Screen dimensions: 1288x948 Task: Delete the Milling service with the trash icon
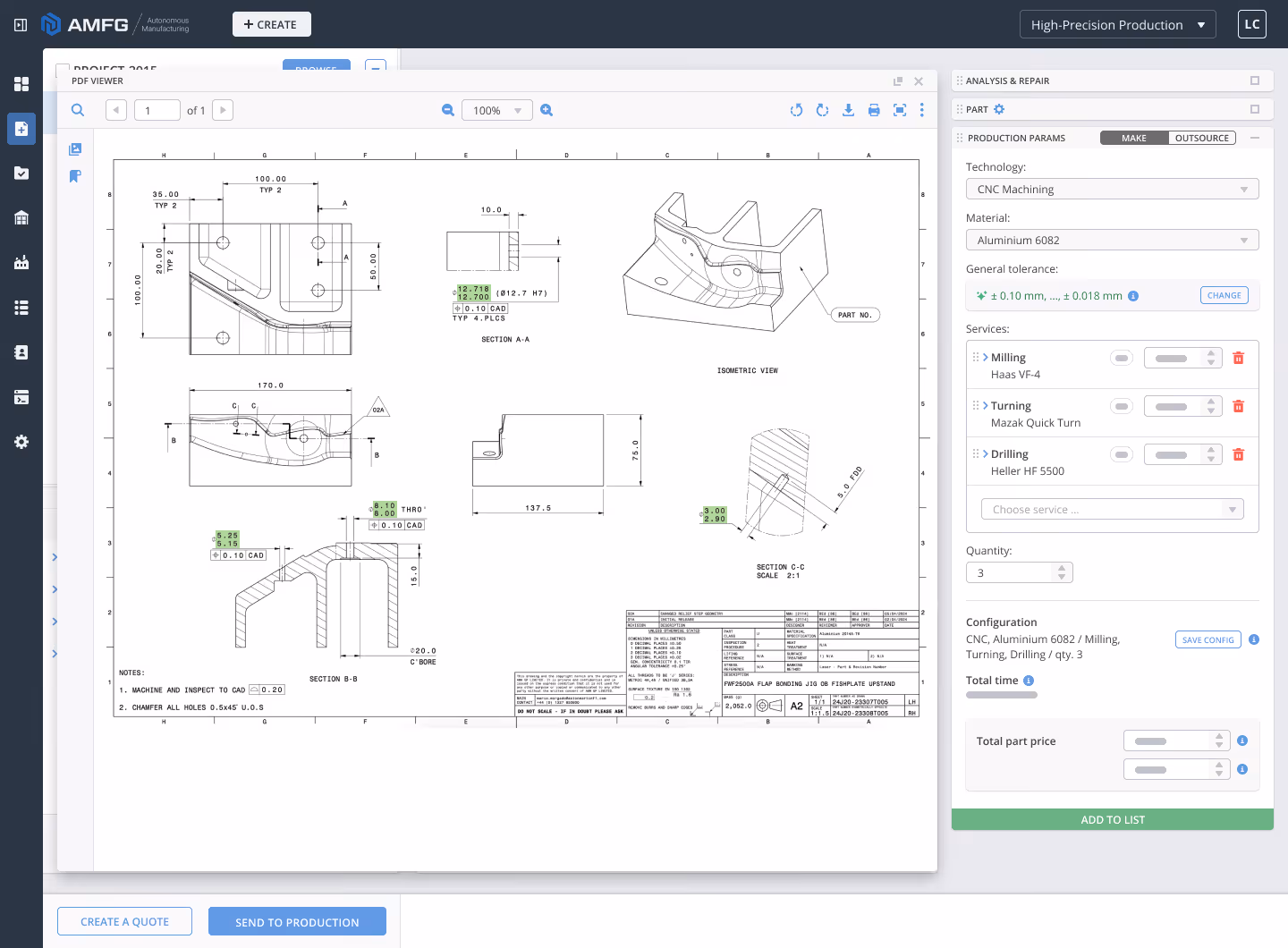point(1239,357)
